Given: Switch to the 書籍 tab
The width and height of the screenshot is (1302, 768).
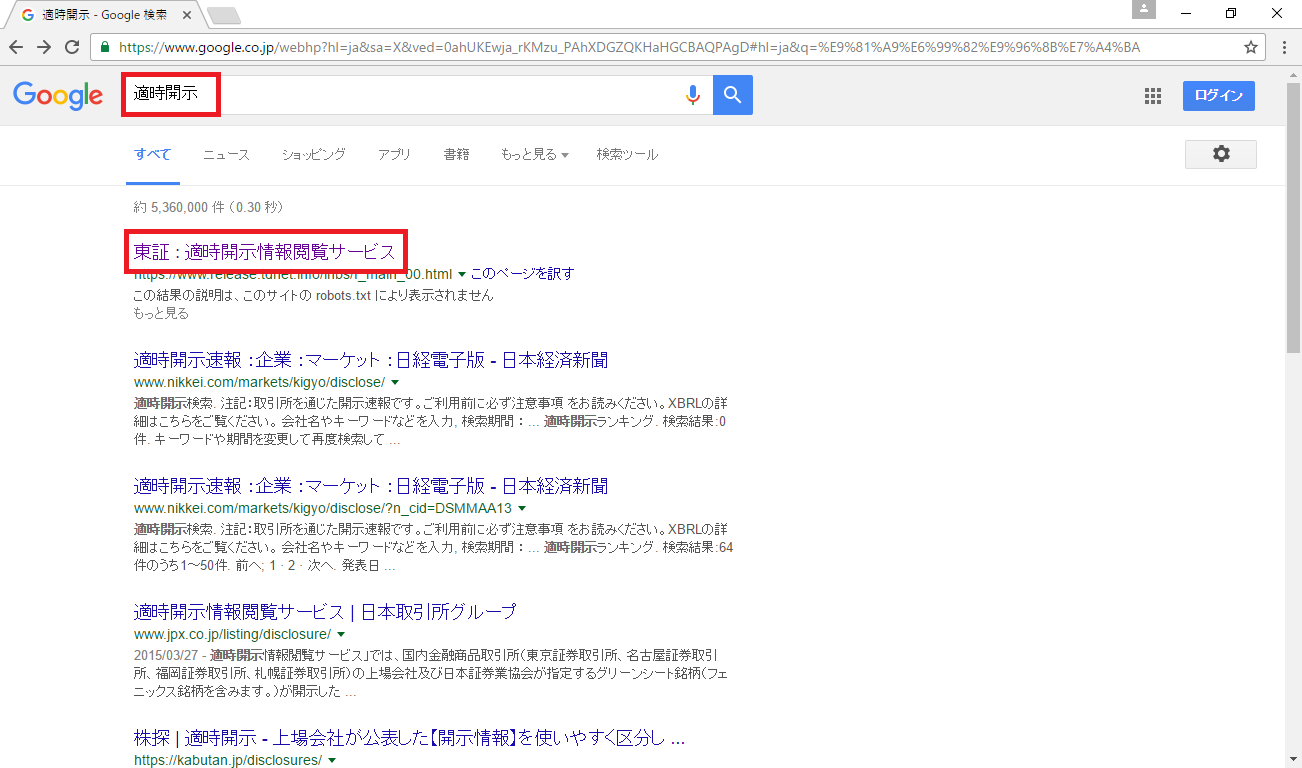Looking at the screenshot, I should pyautogui.click(x=456, y=154).
